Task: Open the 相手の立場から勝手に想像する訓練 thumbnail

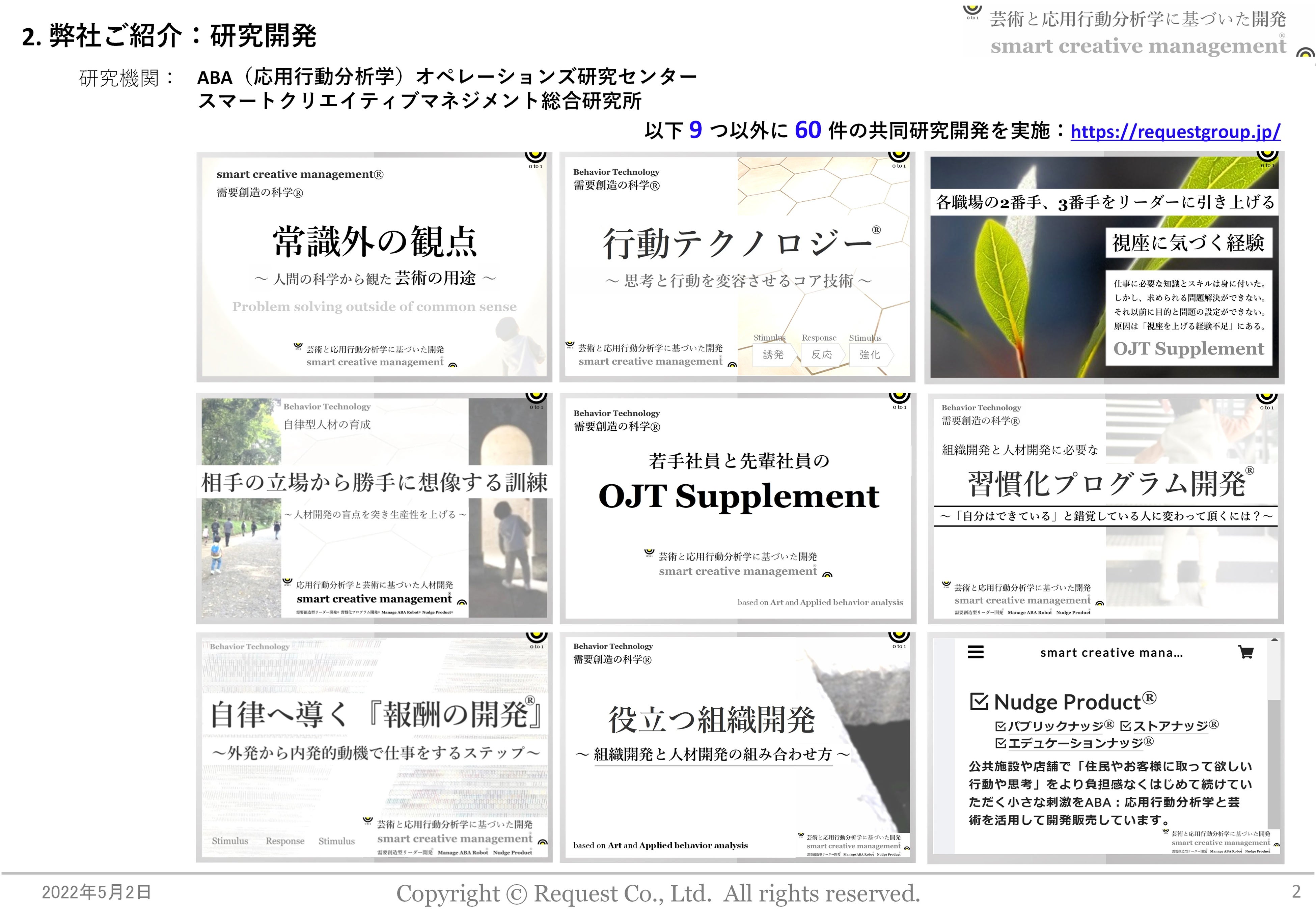Action: [374, 508]
